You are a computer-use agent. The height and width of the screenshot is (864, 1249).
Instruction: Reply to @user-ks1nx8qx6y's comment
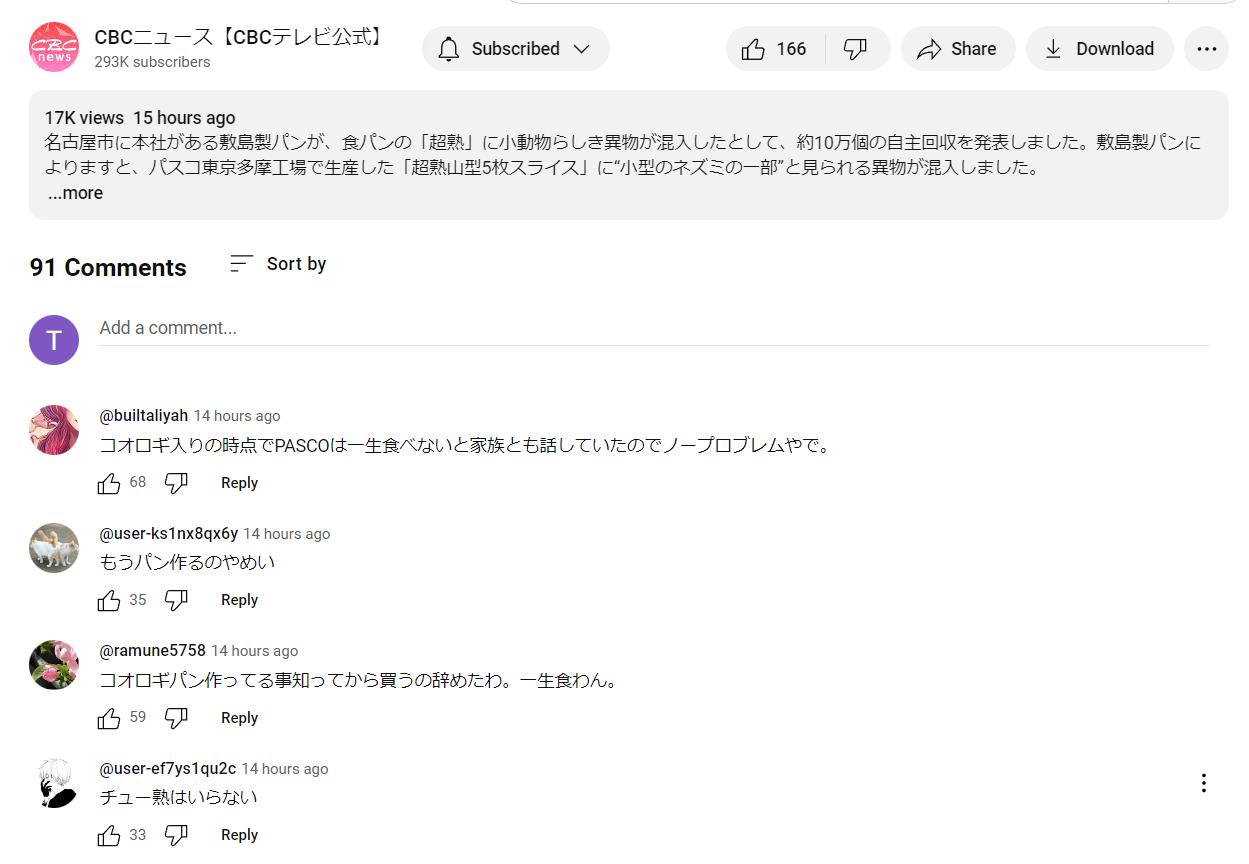[x=239, y=600]
